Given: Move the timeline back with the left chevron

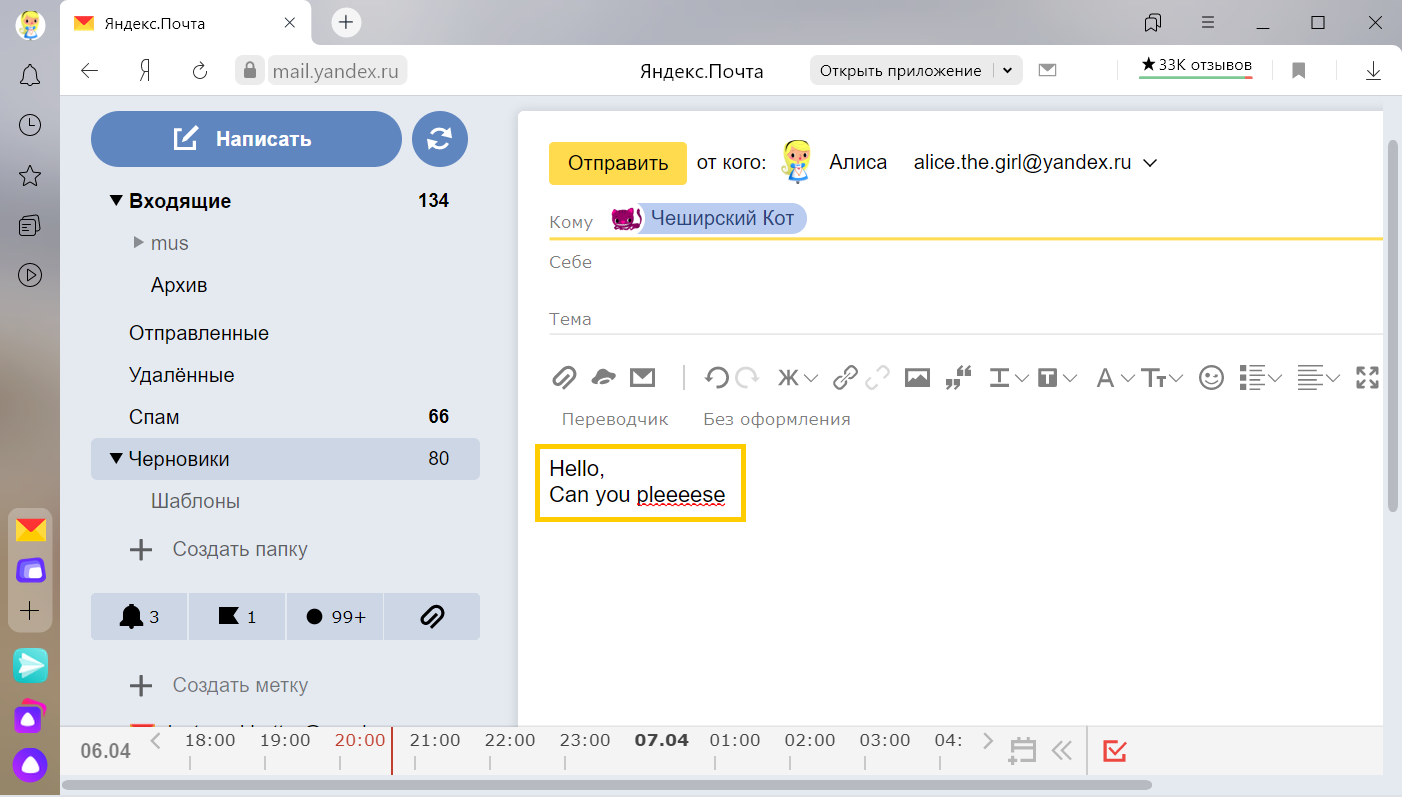Looking at the screenshot, I should pos(155,741).
